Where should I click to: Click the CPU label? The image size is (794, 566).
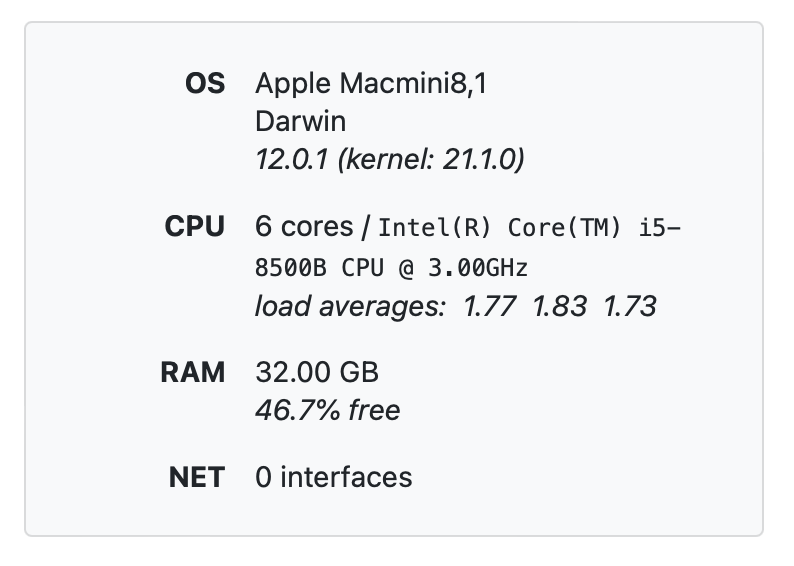pyautogui.click(x=194, y=227)
